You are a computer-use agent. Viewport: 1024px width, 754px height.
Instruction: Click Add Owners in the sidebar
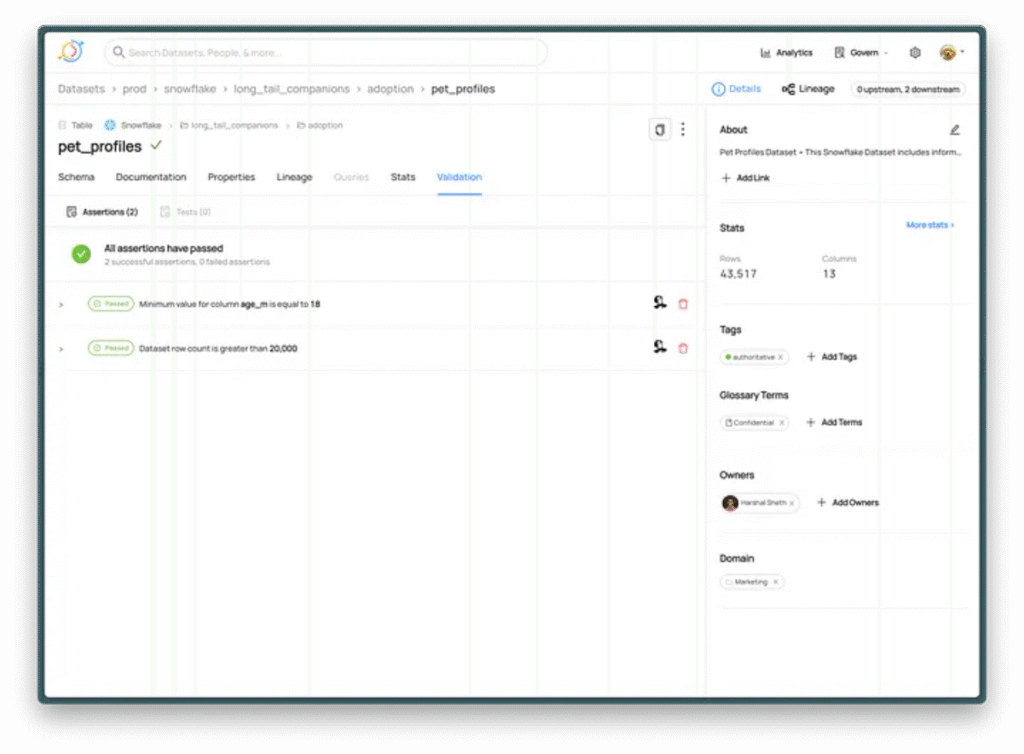pos(848,502)
